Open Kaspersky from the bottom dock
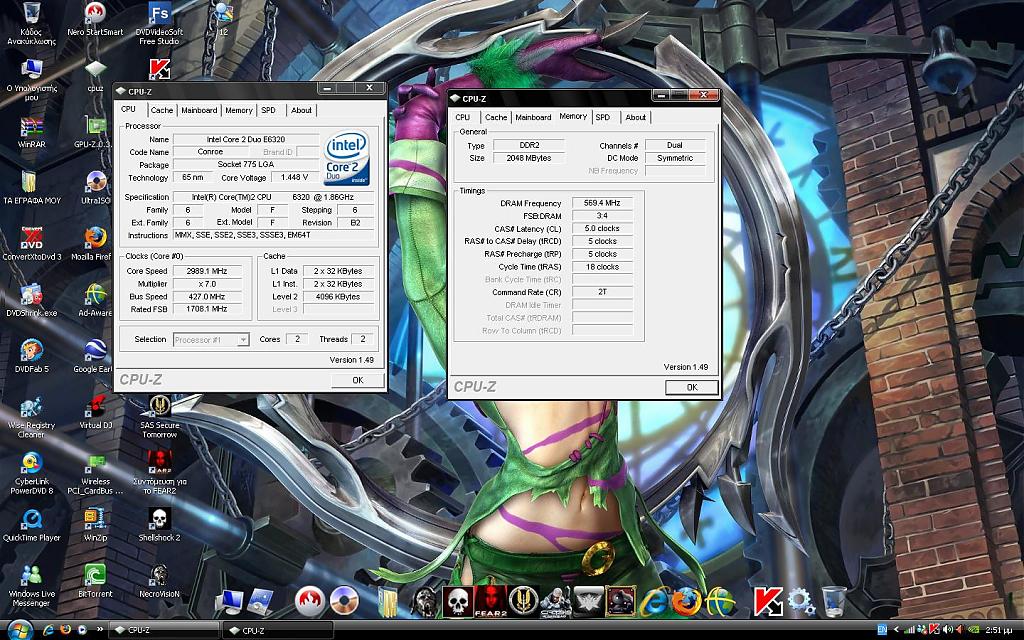The height and width of the screenshot is (640, 1024). (x=768, y=601)
